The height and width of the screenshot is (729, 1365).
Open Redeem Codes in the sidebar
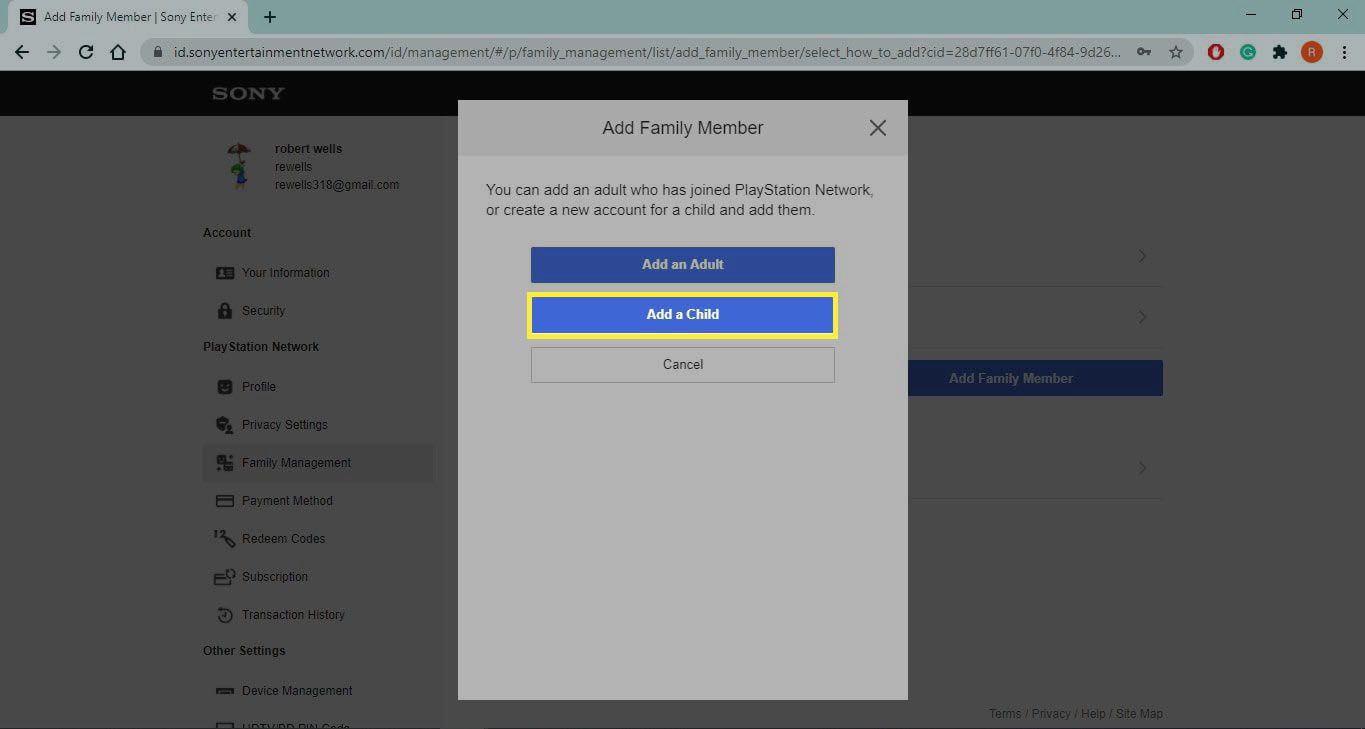(283, 539)
